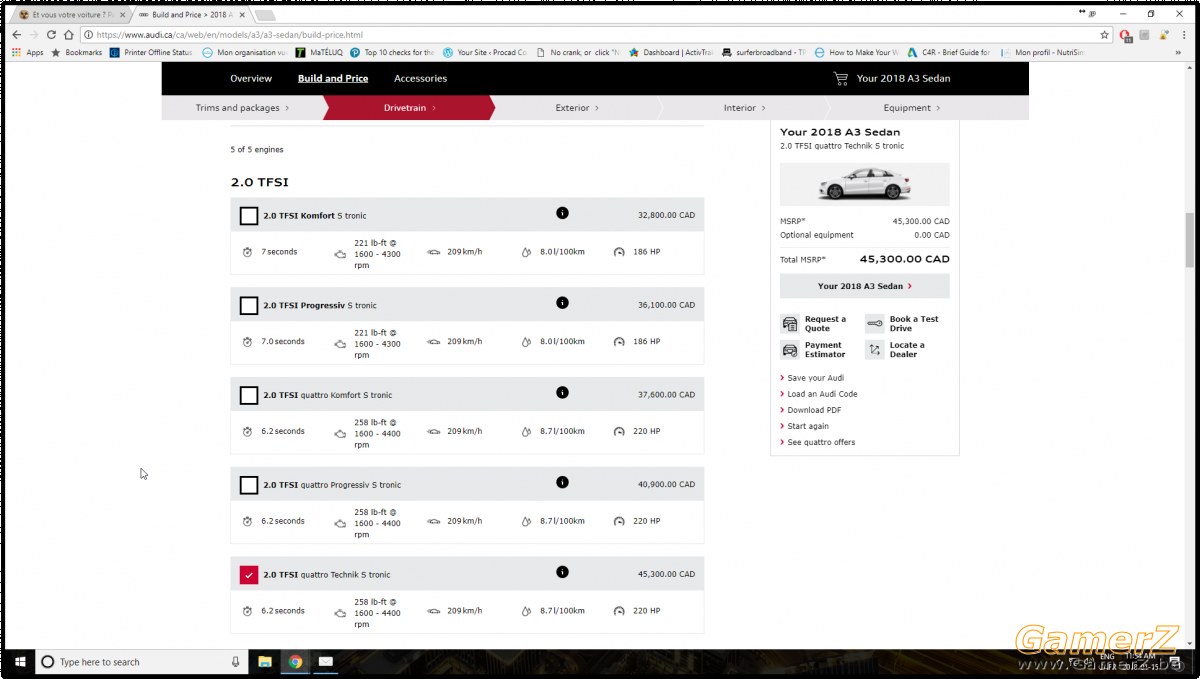Click the Request a Quote icon
Viewport: 1200px width, 679px height.
click(789, 324)
